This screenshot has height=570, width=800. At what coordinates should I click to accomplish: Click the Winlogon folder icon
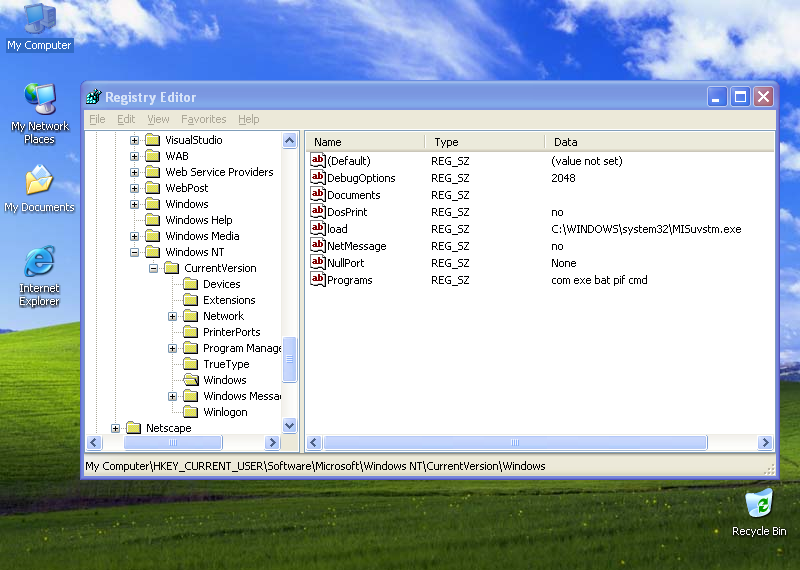coord(190,412)
